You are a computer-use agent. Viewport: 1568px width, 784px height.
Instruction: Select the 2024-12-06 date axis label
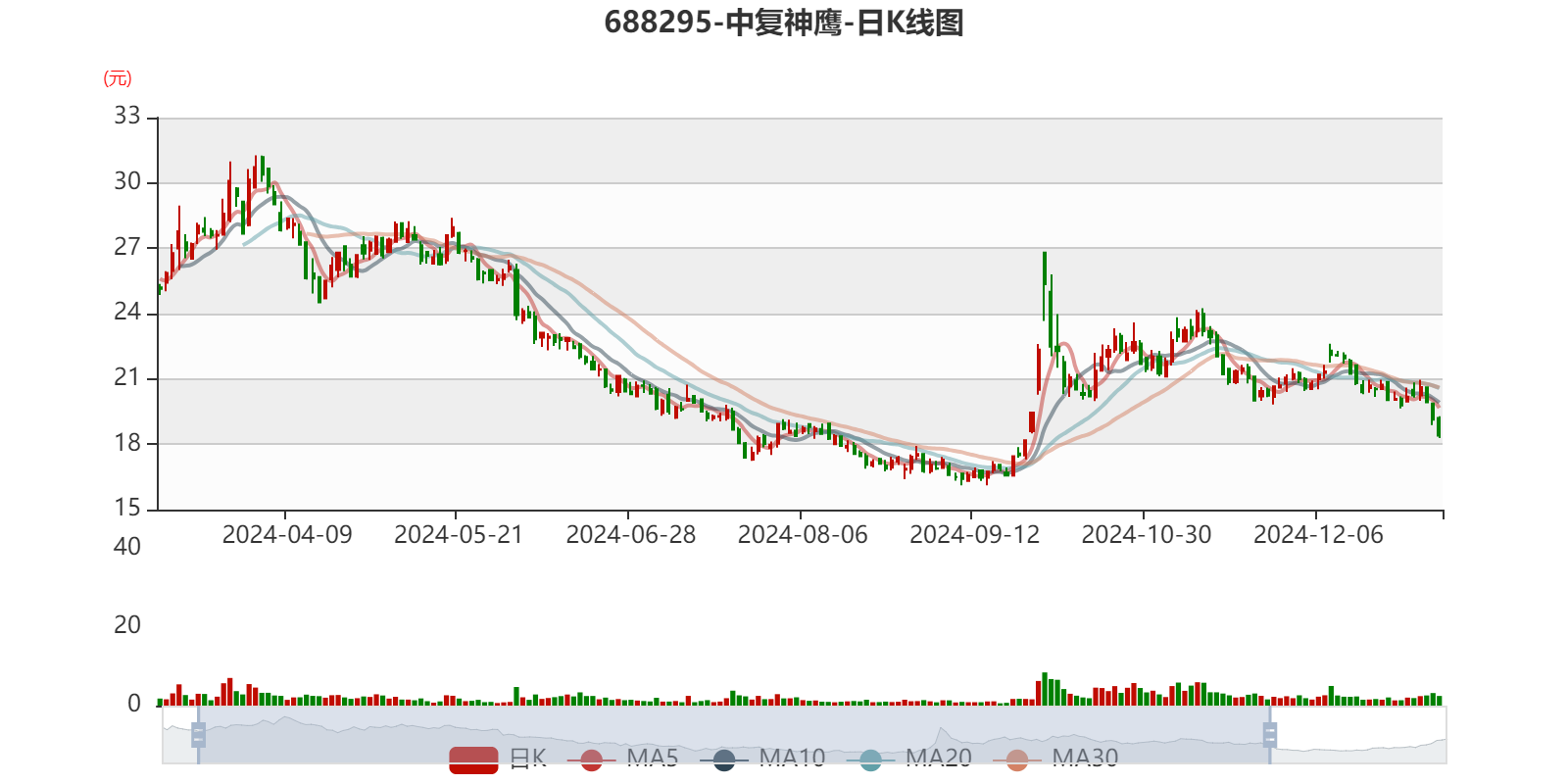click(x=1319, y=535)
